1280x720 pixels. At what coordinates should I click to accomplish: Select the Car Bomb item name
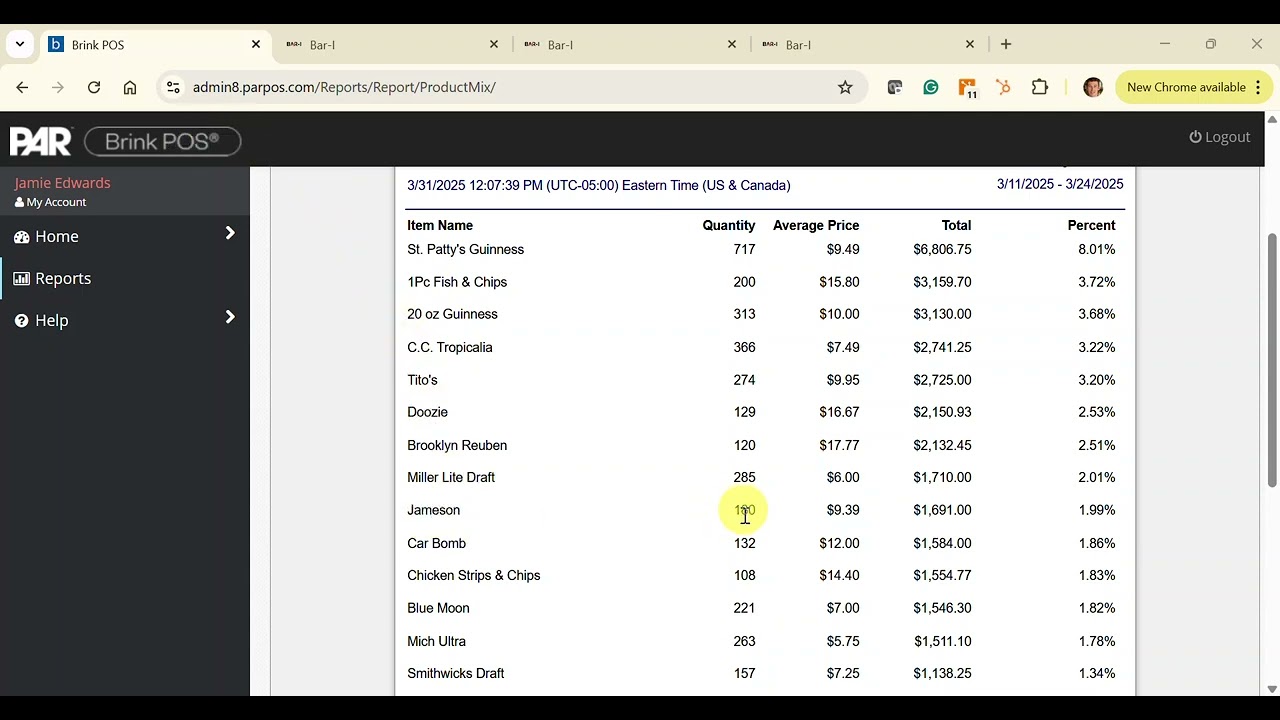[x=436, y=543]
